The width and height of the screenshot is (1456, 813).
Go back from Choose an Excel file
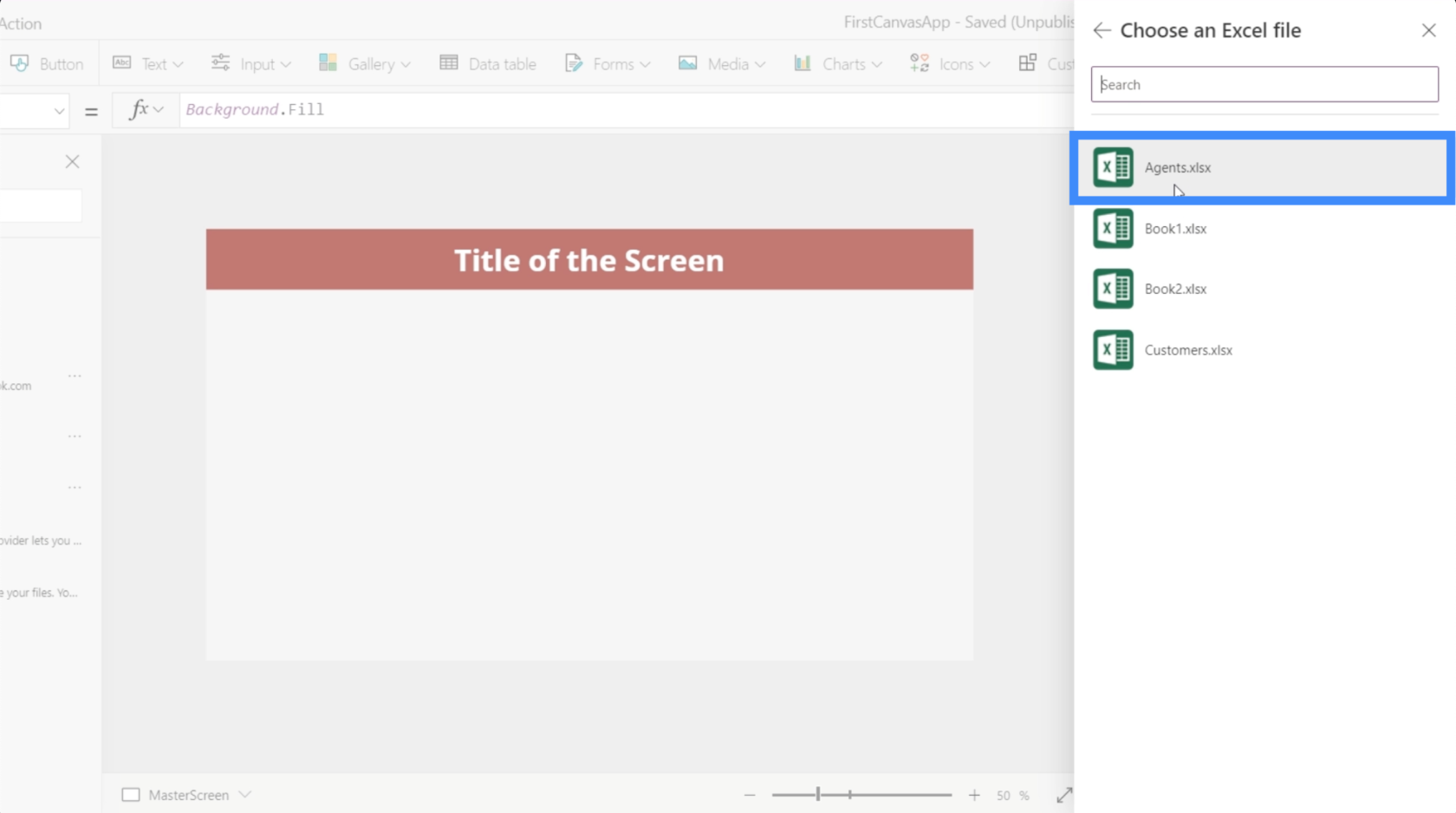[x=1102, y=30]
